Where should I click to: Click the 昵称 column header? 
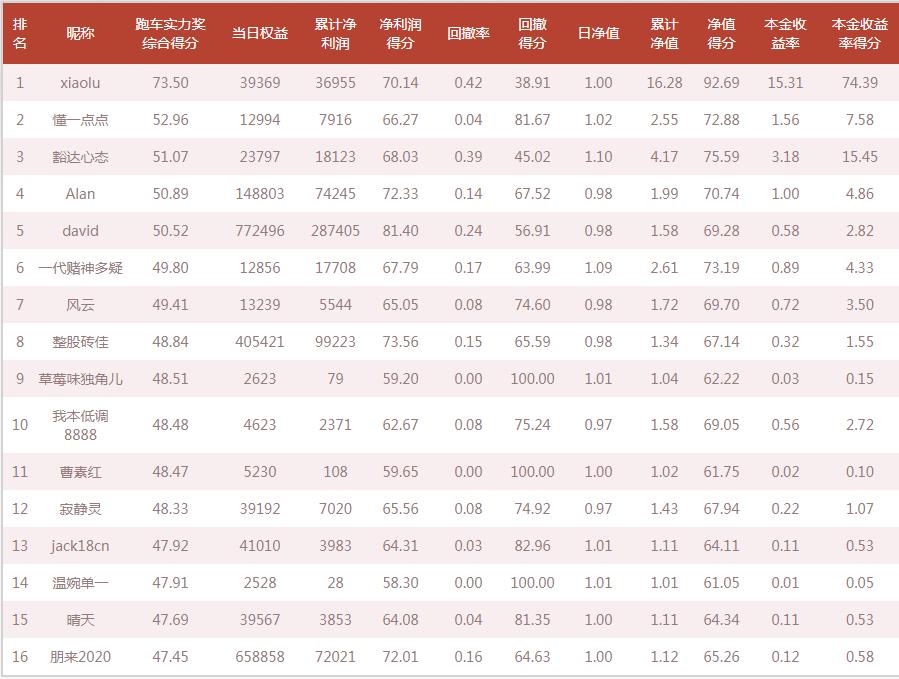80,34
